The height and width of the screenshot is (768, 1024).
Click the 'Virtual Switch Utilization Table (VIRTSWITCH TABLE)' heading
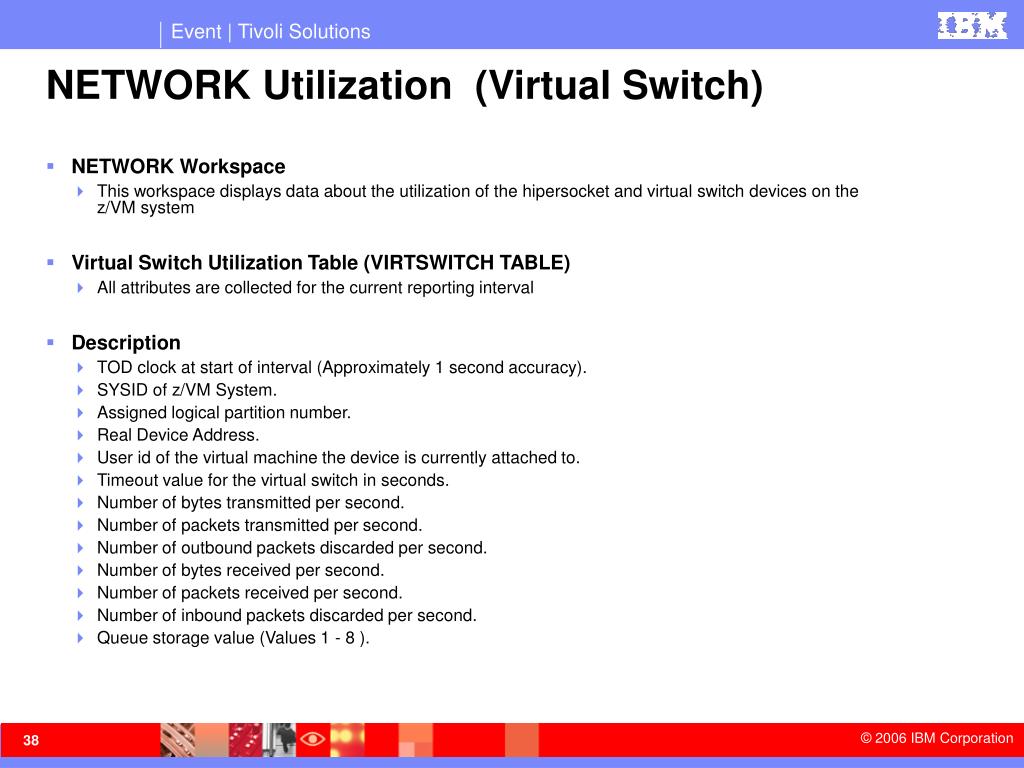click(x=321, y=263)
